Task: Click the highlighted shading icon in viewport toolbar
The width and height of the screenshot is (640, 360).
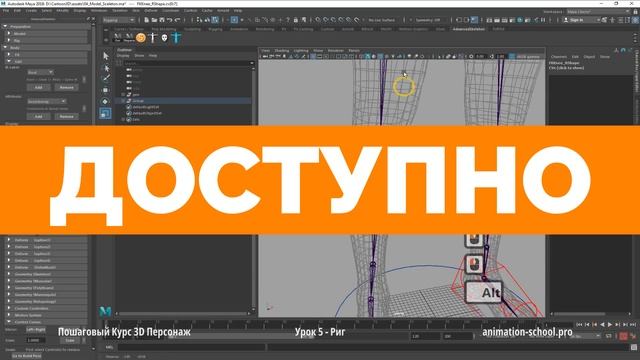Action: [x=367, y=56]
